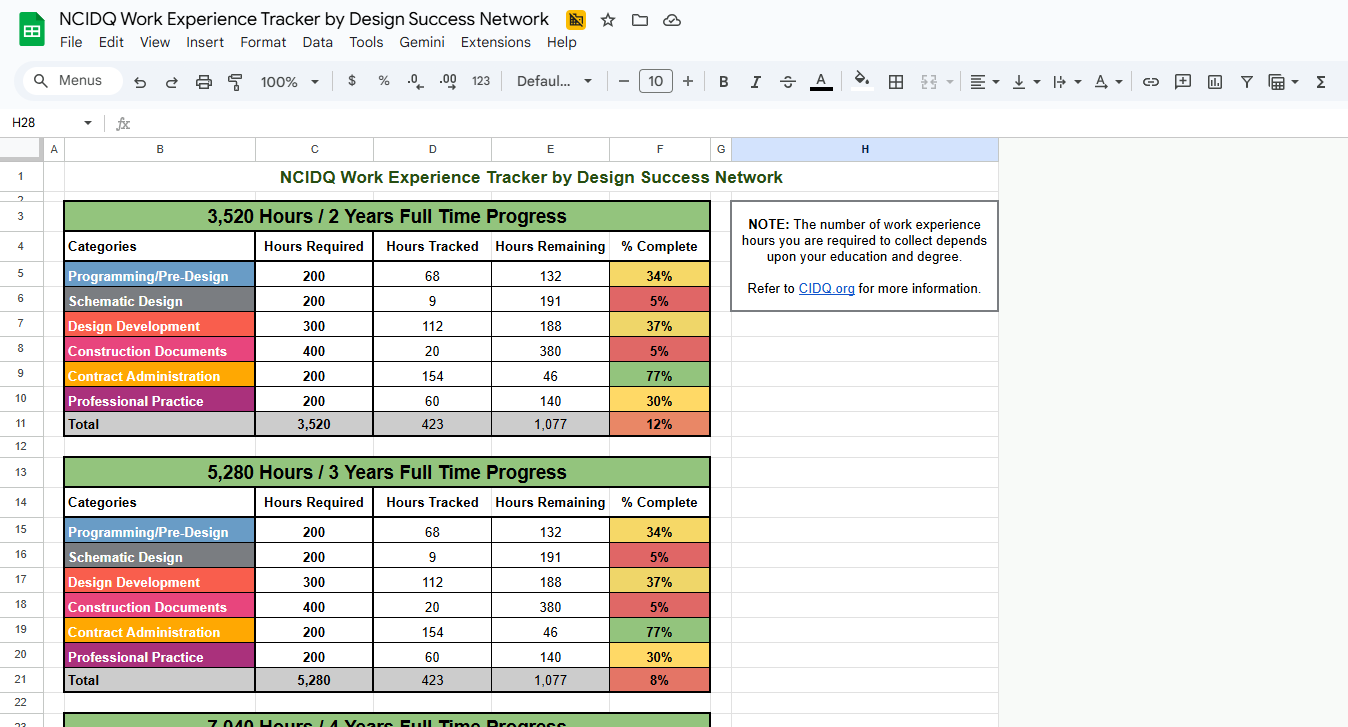The height and width of the screenshot is (727, 1348).
Task: Select the 12% total complete cell
Action: 660,424
